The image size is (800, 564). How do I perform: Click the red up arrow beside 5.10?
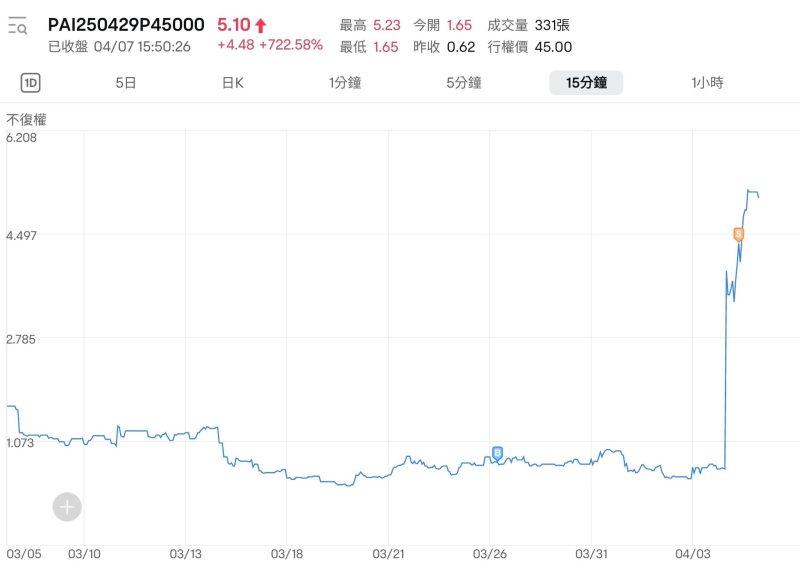[x=261, y=26]
